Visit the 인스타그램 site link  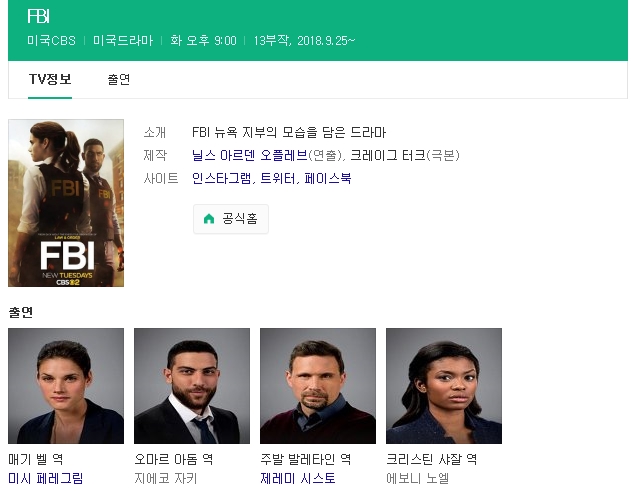coord(222,179)
